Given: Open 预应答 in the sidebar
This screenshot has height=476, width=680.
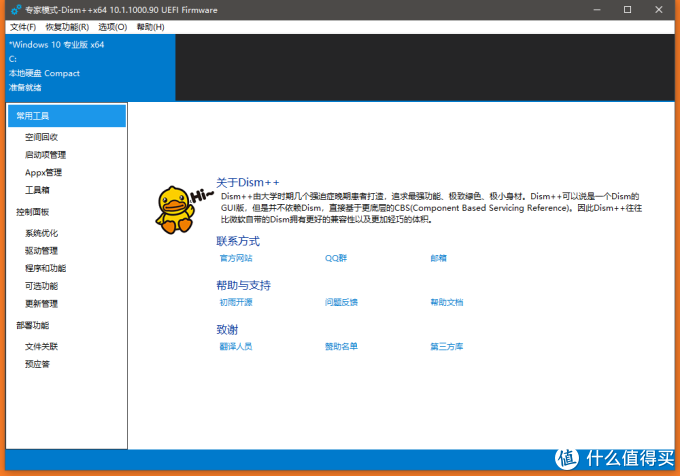Looking at the screenshot, I should pos(37,364).
